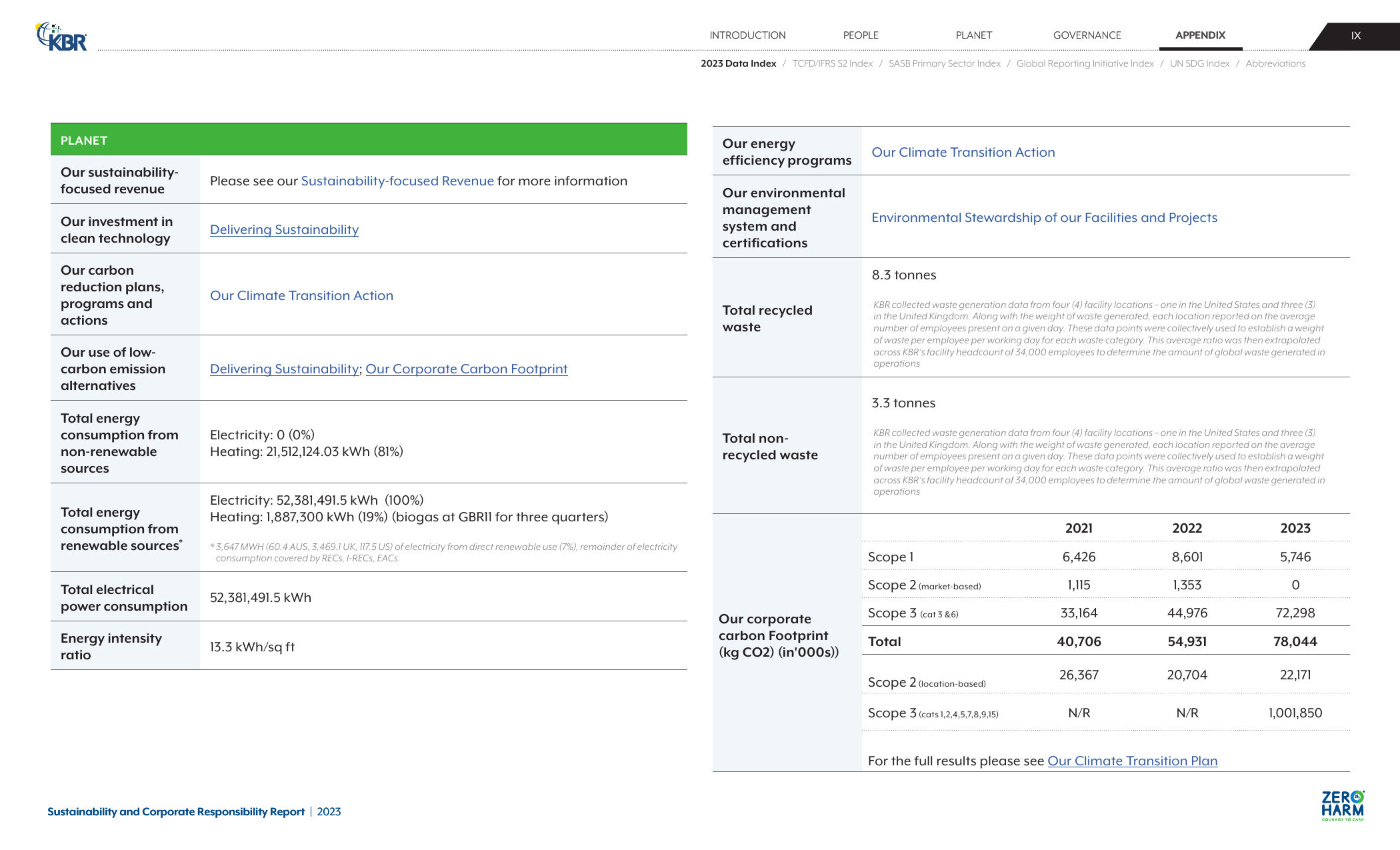Open the Introduction tab

pos(747,35)
